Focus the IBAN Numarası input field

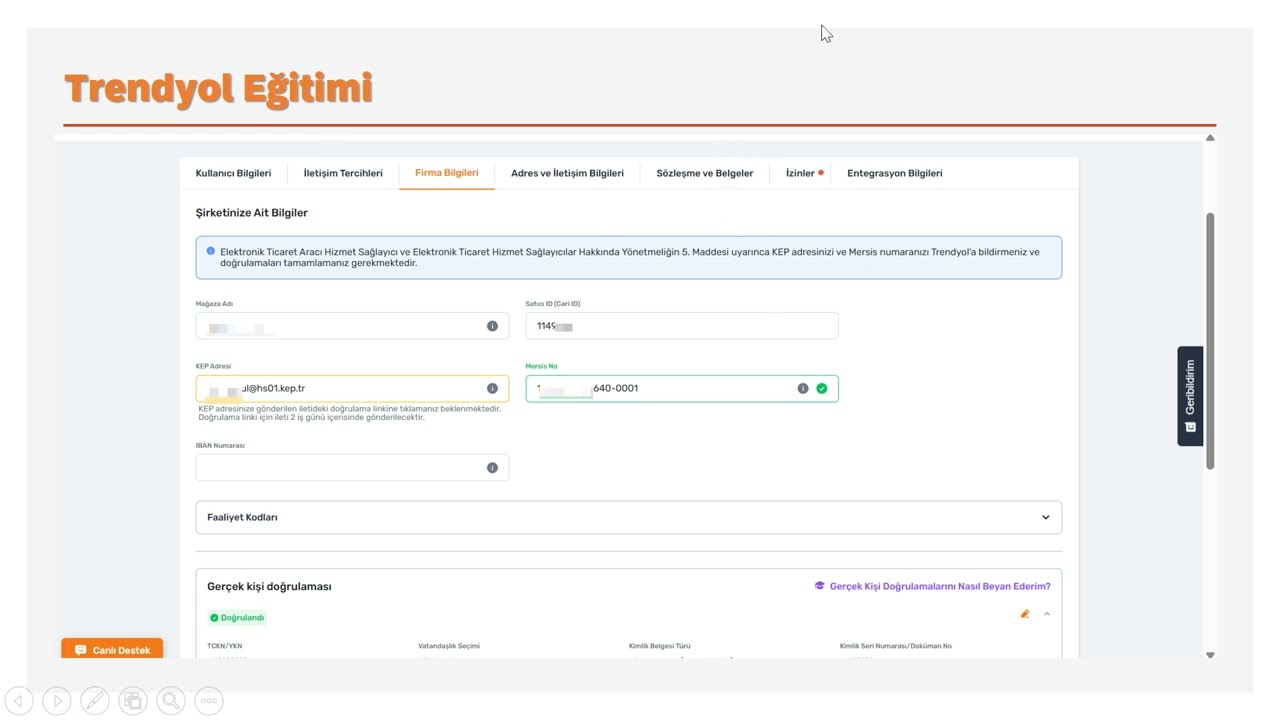(x=352, y=468)
